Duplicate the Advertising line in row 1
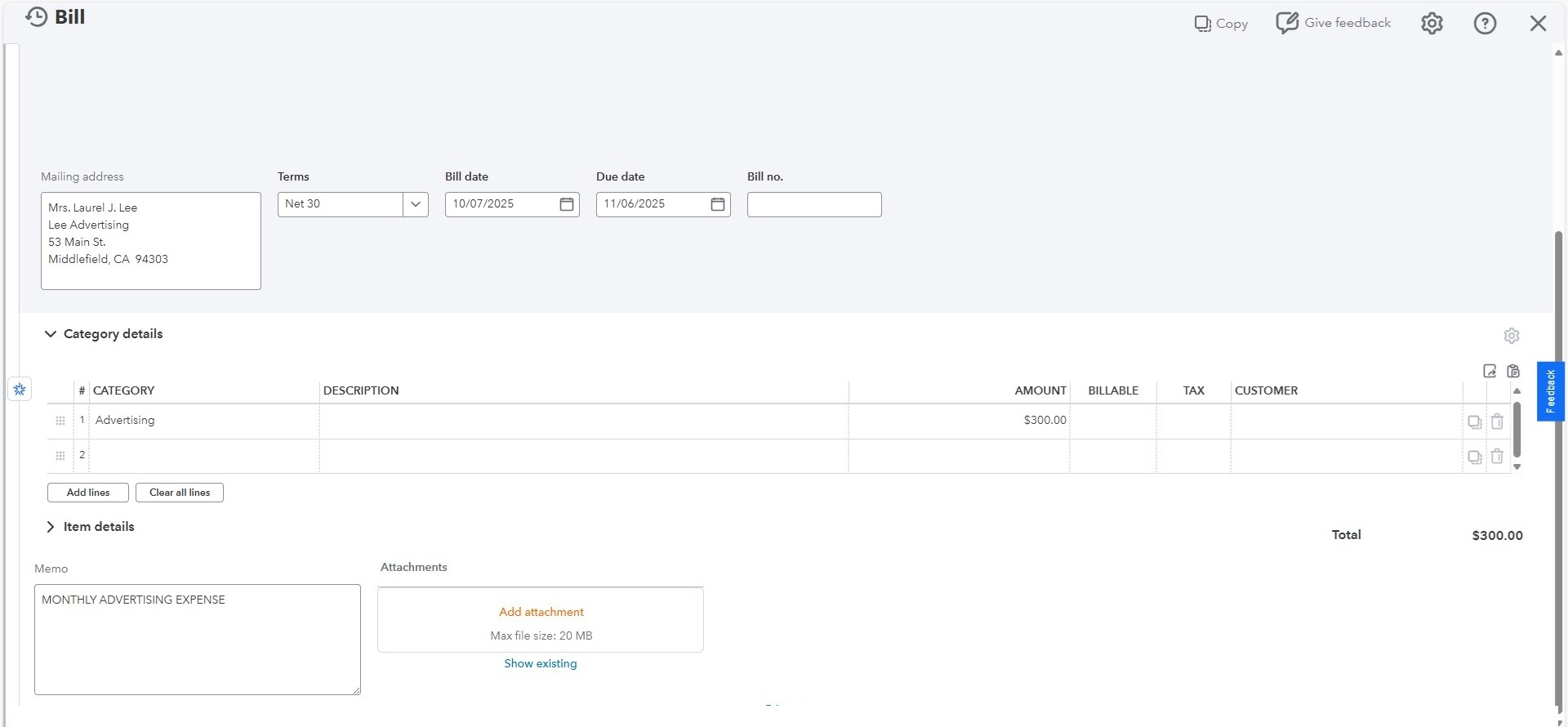 coord(1474,422)
